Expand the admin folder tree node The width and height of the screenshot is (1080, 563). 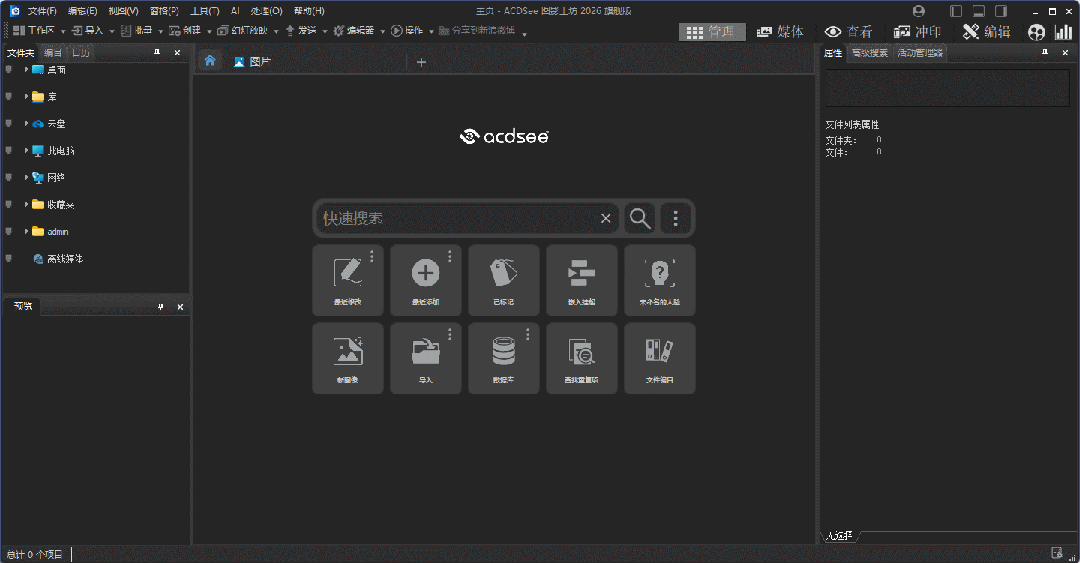pos(26,232)
